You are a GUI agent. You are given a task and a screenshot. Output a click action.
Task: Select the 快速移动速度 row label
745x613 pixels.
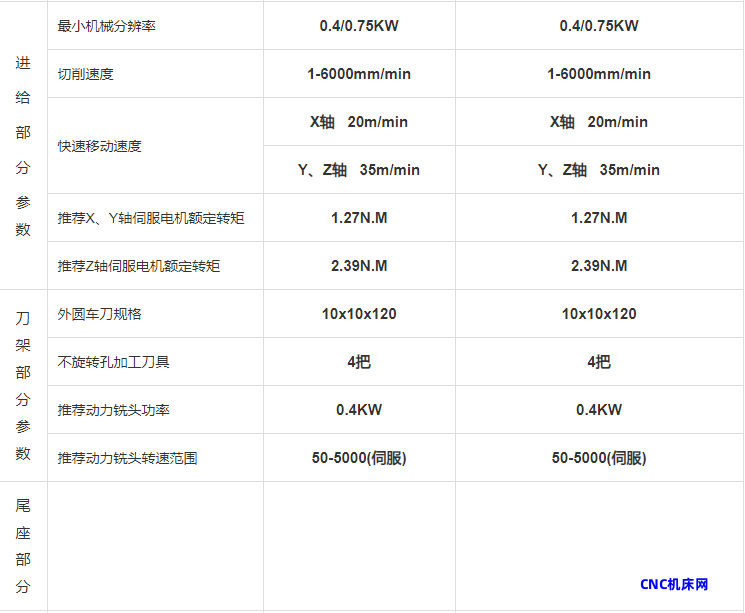(x=100, y=146)
